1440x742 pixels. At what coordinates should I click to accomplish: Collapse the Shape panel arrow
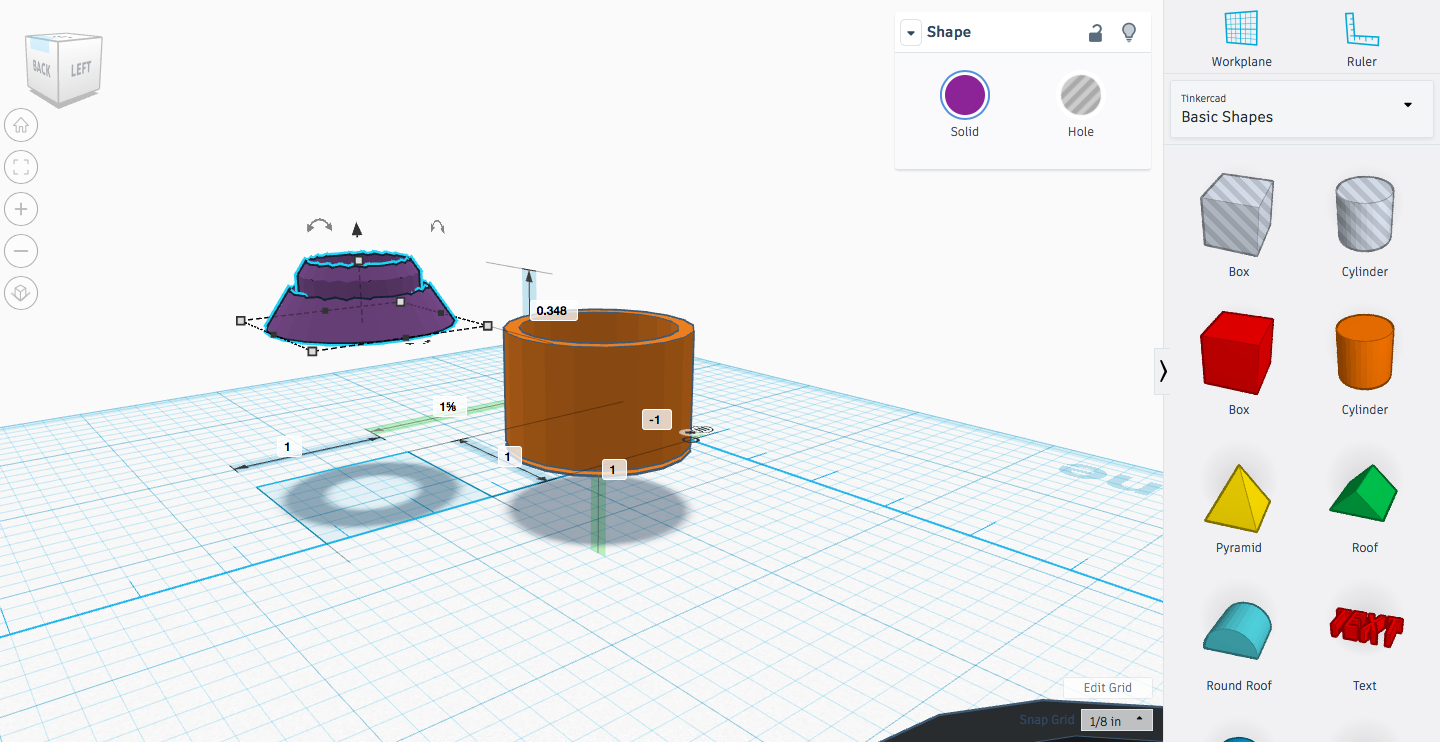pos(910,33)
